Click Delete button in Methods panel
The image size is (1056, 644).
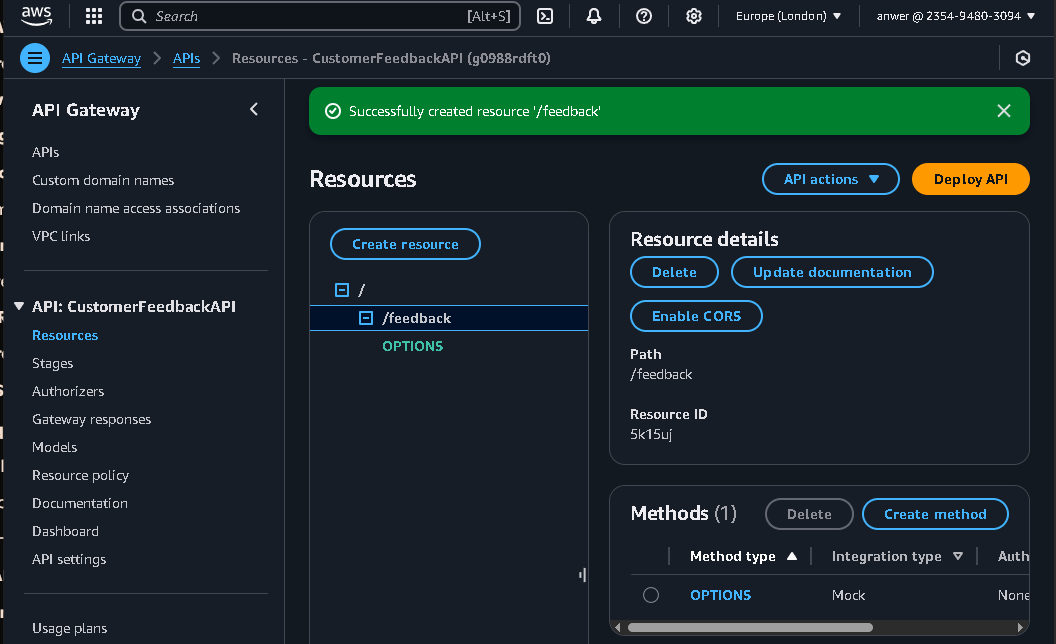tap(809, 514)
